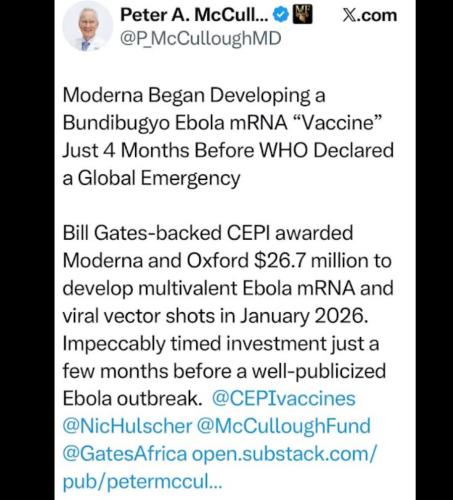
Task: Click the 'a Global Emergency' line
Action: 151,178
